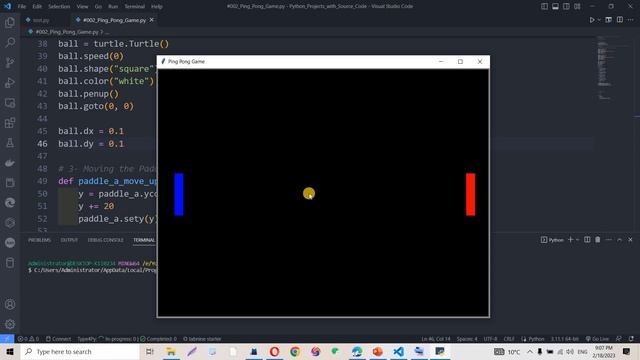The image size is (640, 360).
Task: Toggle the primary side bar layout
Action: coord(544,6)
